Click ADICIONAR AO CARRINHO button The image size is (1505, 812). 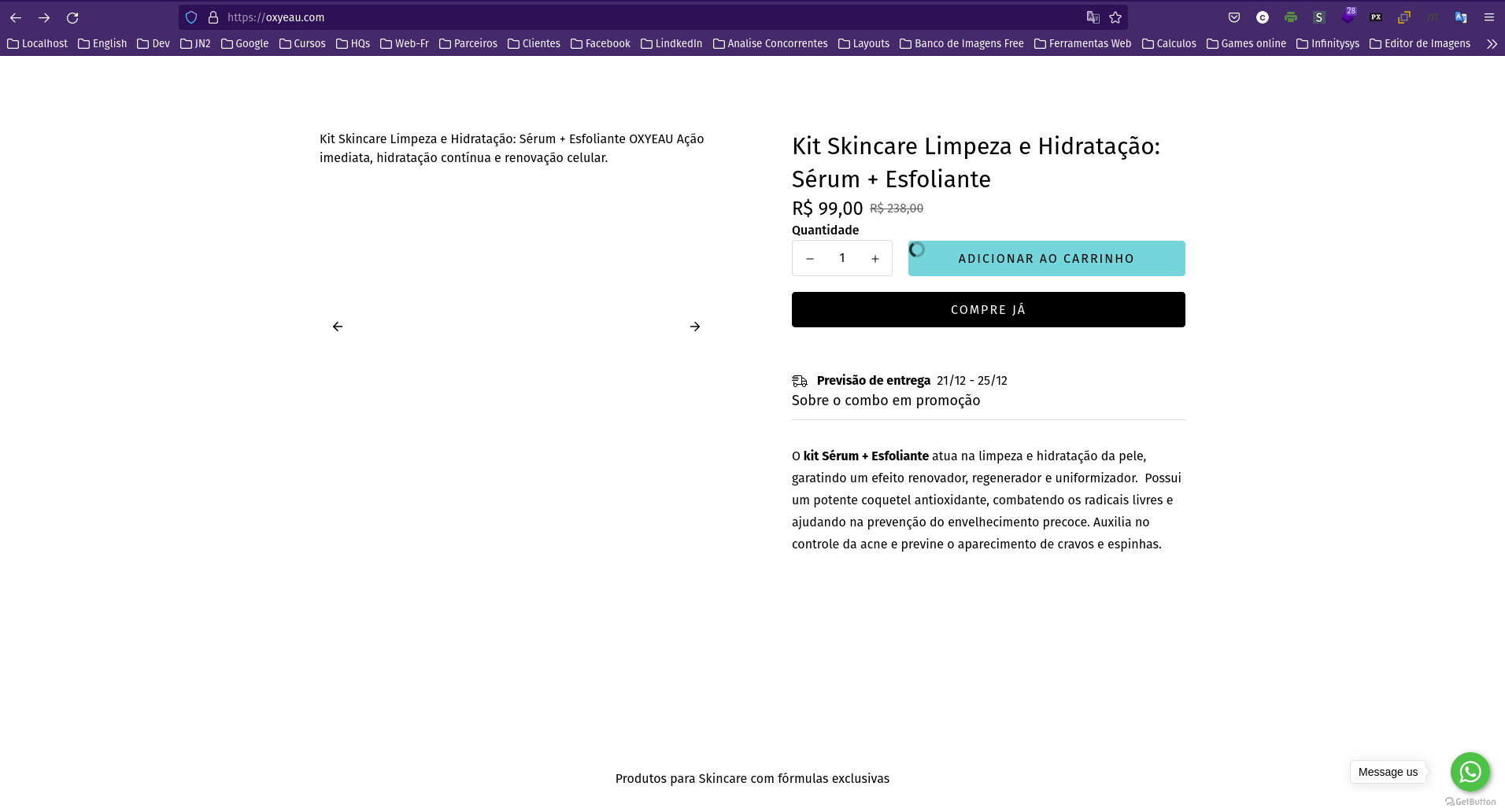1047,258
